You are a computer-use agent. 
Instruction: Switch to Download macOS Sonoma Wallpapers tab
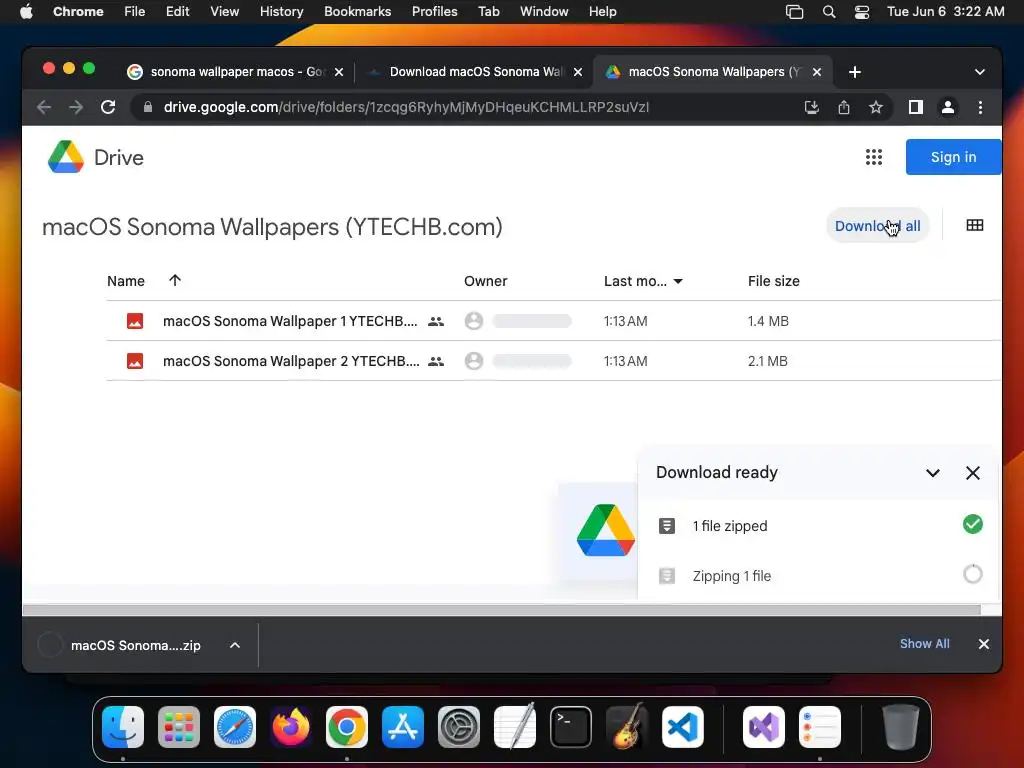[475, 72]
